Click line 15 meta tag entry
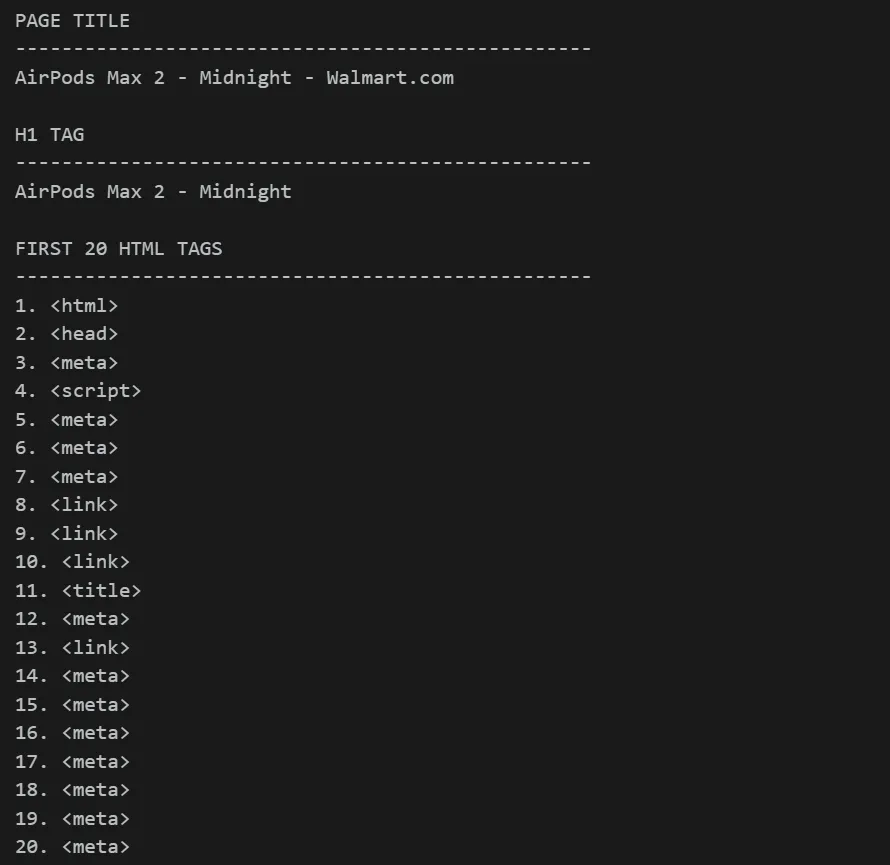This screenshot has width=890, height=865. point(73,705)
